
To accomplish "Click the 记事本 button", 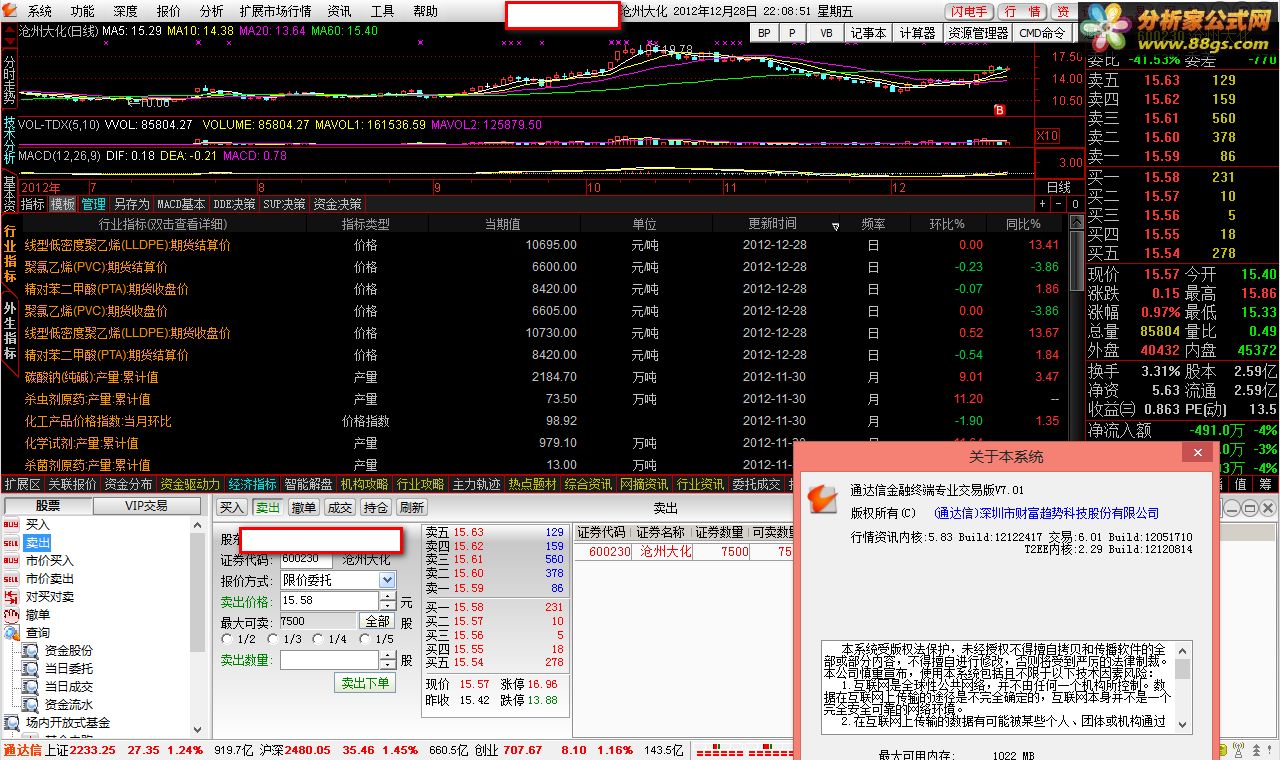I will pyautogui.click(x=867, y=33).
